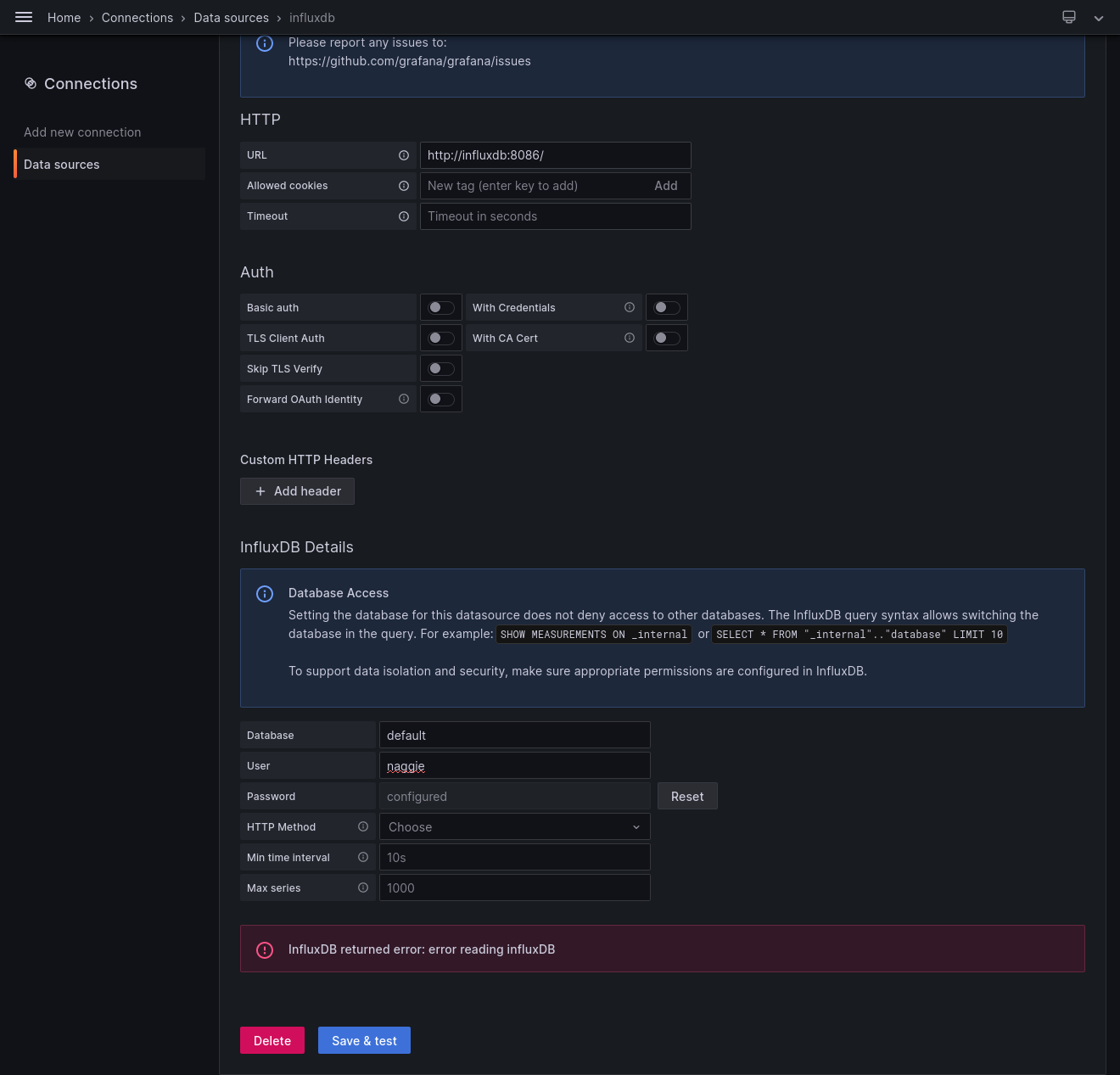Click the GitHub issues URL text
The image size is (1120, 1075).
tap(410, 61)
